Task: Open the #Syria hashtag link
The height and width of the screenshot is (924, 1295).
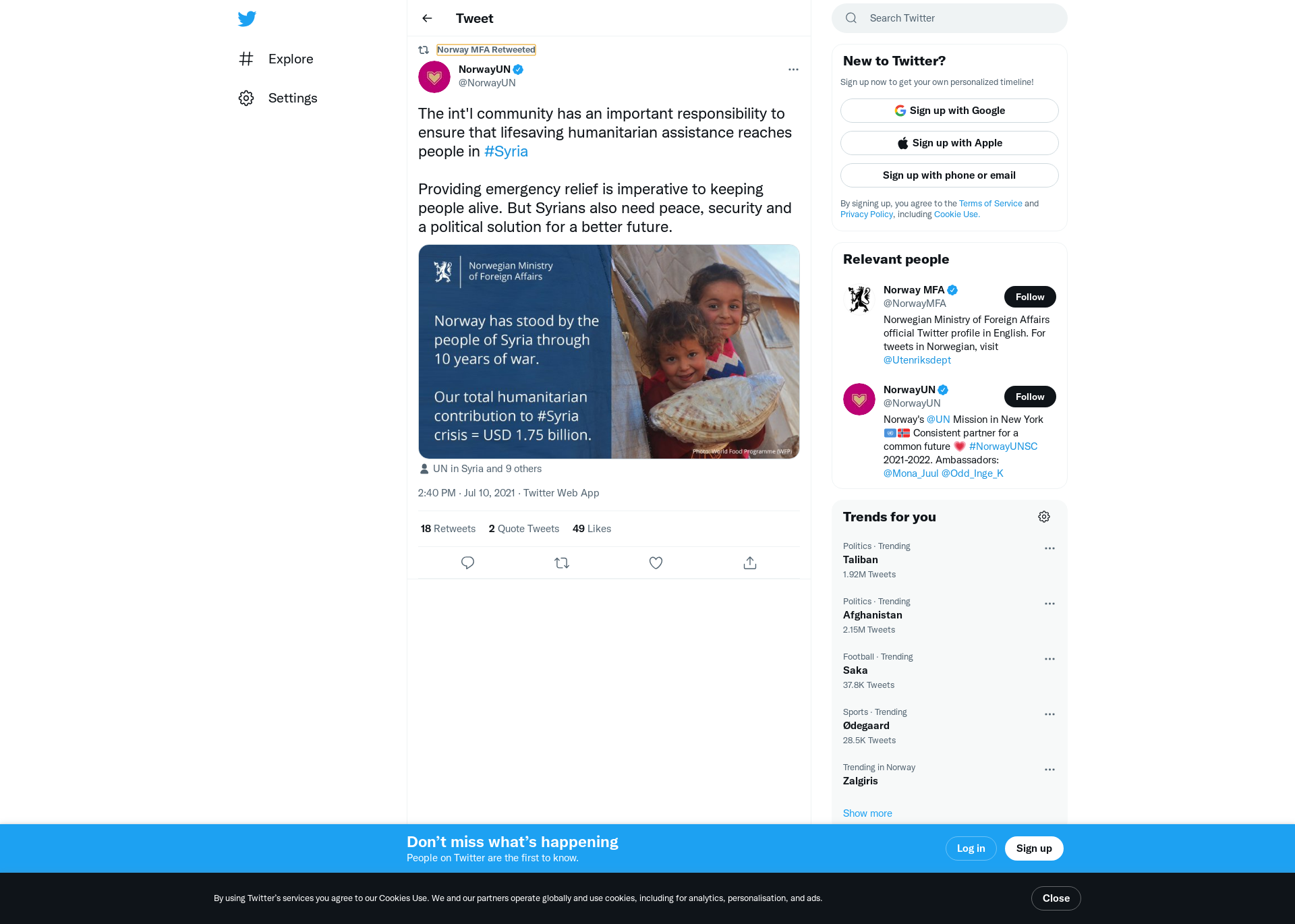Action: 506,151
